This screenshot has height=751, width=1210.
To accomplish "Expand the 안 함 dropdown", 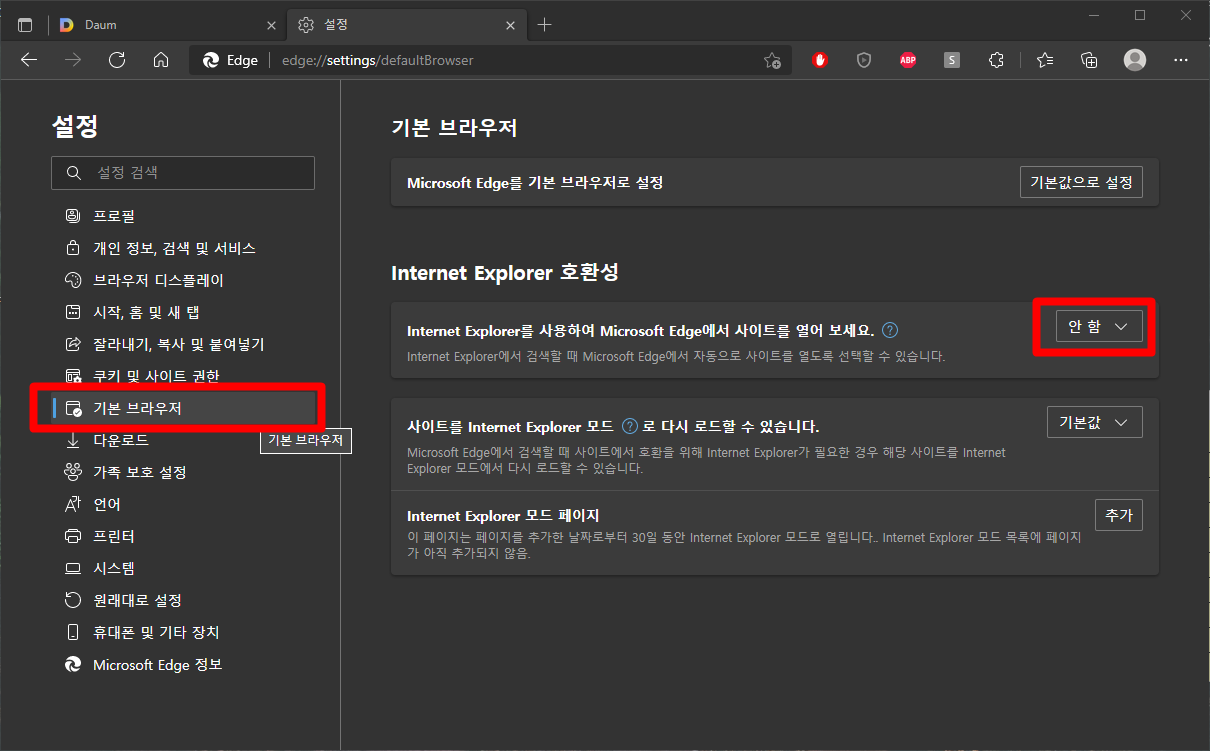I will (1099, 326).
